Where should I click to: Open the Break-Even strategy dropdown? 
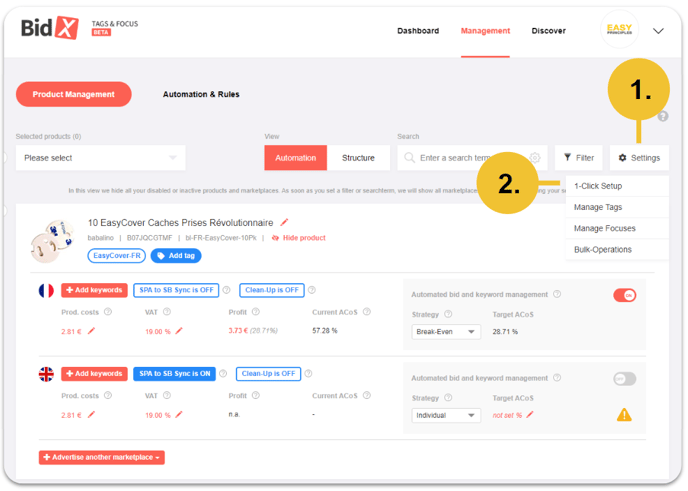[446, 332]
